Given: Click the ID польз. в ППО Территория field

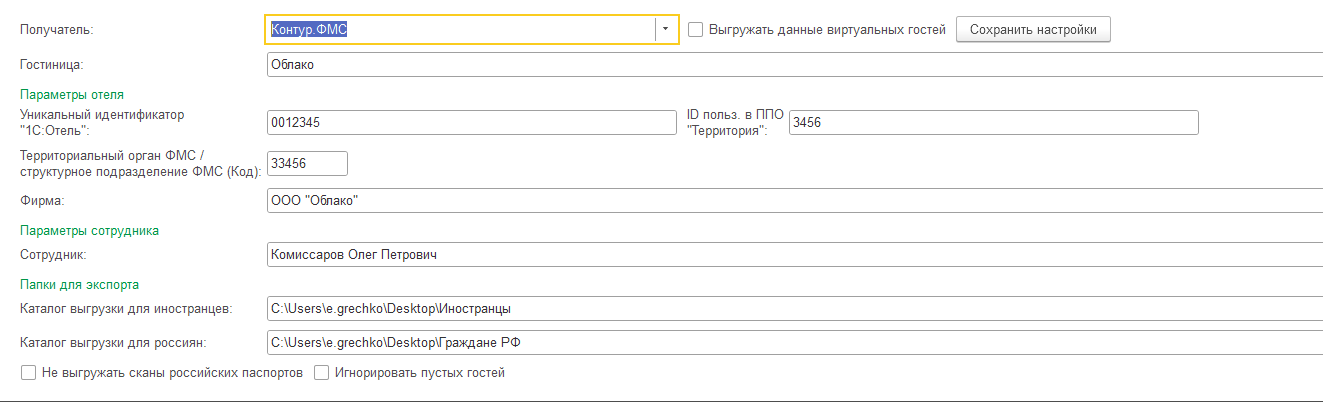Looking at the screenshot, I should 992,122.
